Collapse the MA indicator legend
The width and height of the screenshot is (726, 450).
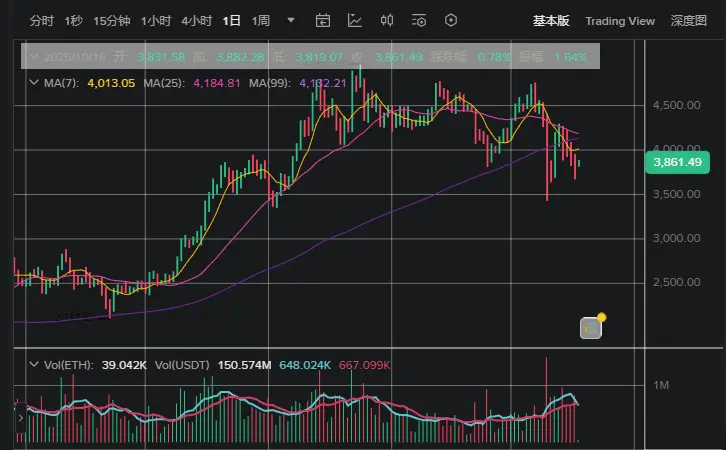(x=33, y=82)
